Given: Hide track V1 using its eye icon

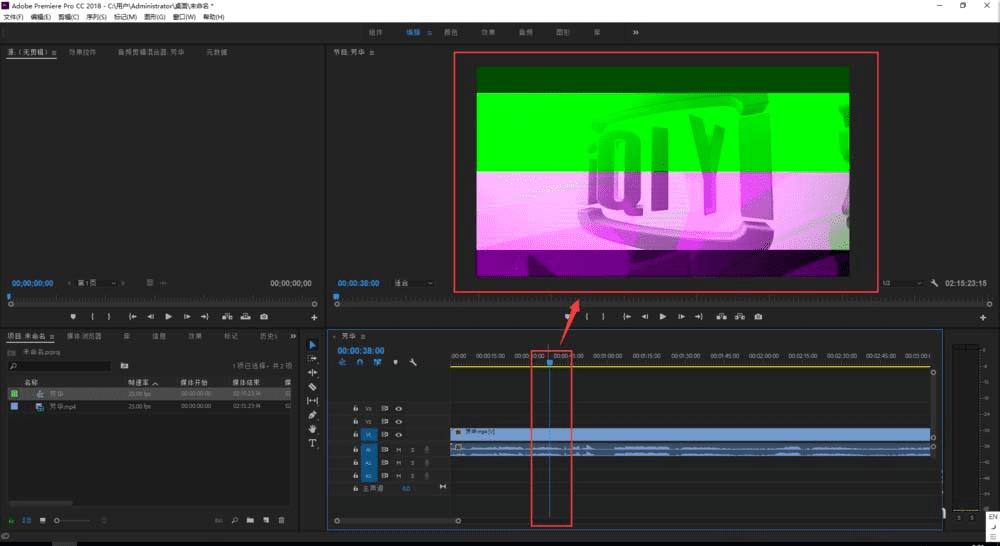Looking at the screenshot, I should pyautogui.click(x=398, y=435).
